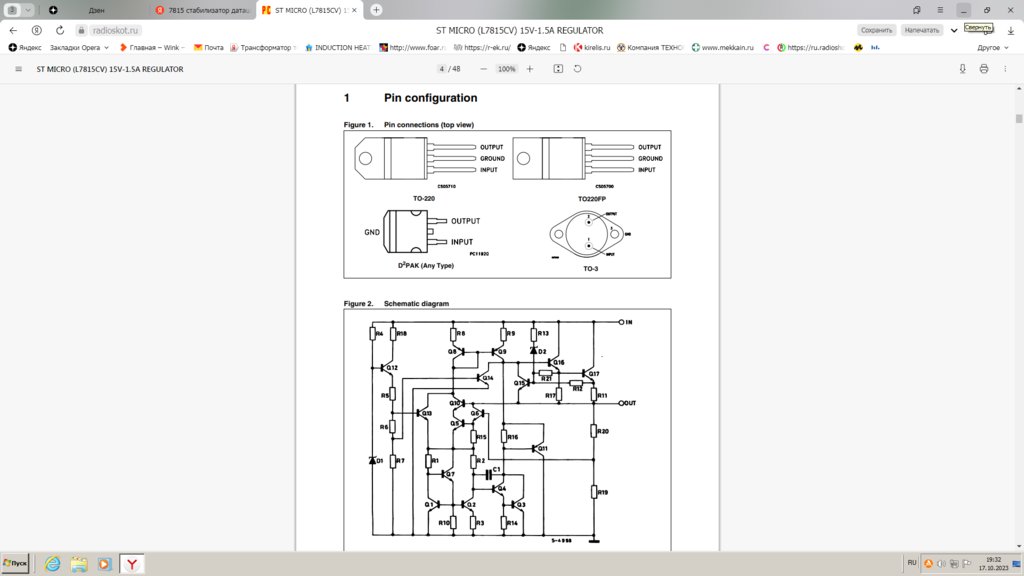The image size is (1024, 576).
Task: Open browser downloads arrow icon
Action: [1010, 31]
